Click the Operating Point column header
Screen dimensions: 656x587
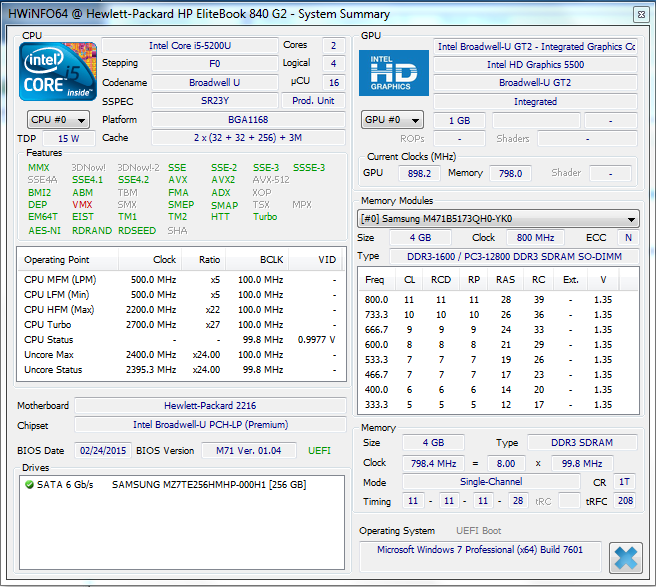click(x=68, y=260)
